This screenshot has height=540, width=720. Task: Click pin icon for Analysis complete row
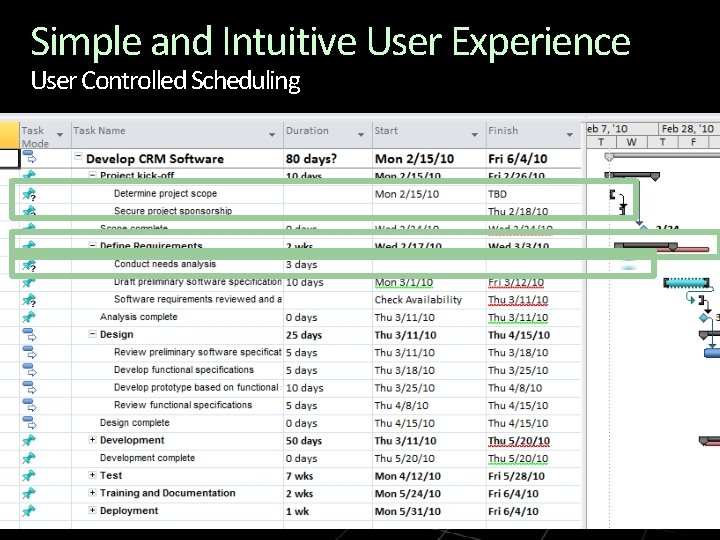point(29,317)
